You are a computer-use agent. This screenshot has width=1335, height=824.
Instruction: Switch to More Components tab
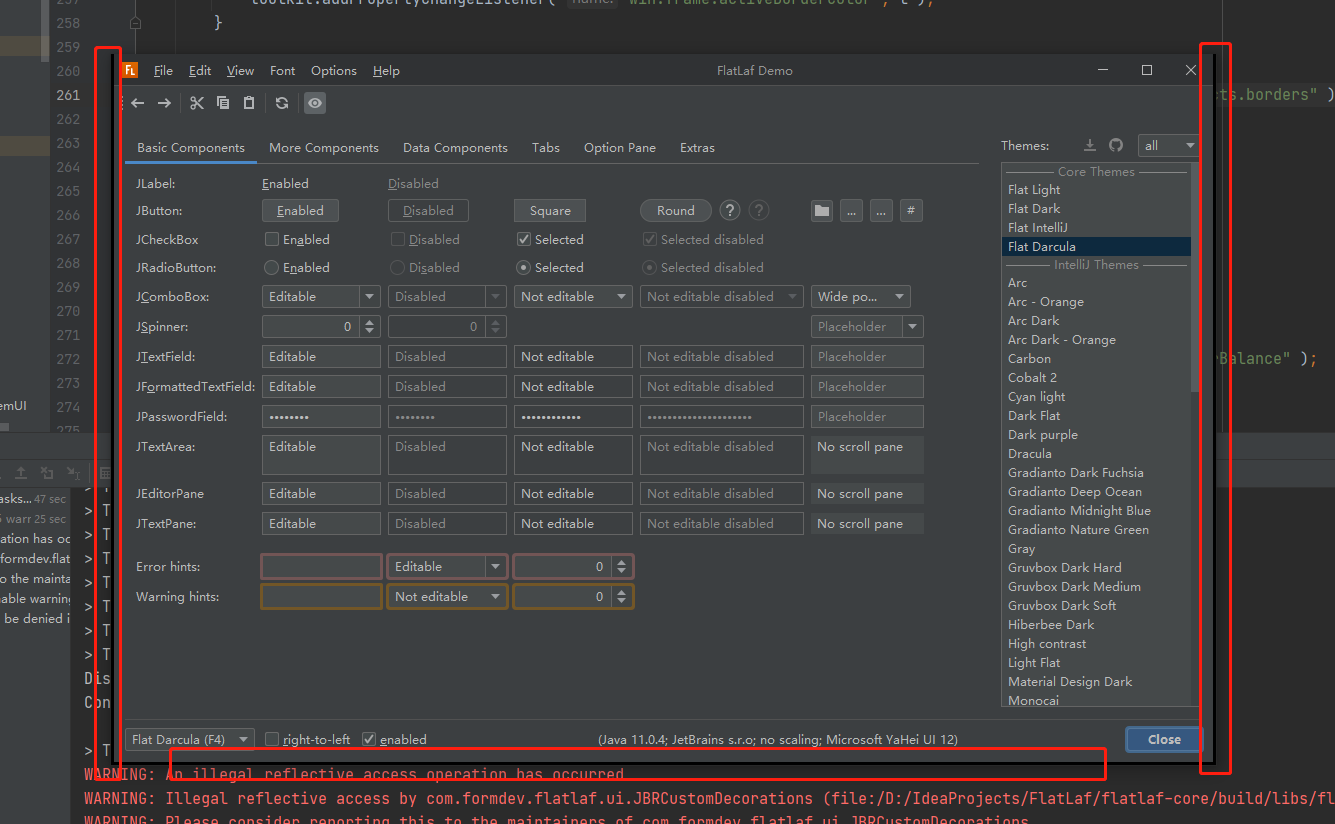pyautogui.click(x=324, y=147)
